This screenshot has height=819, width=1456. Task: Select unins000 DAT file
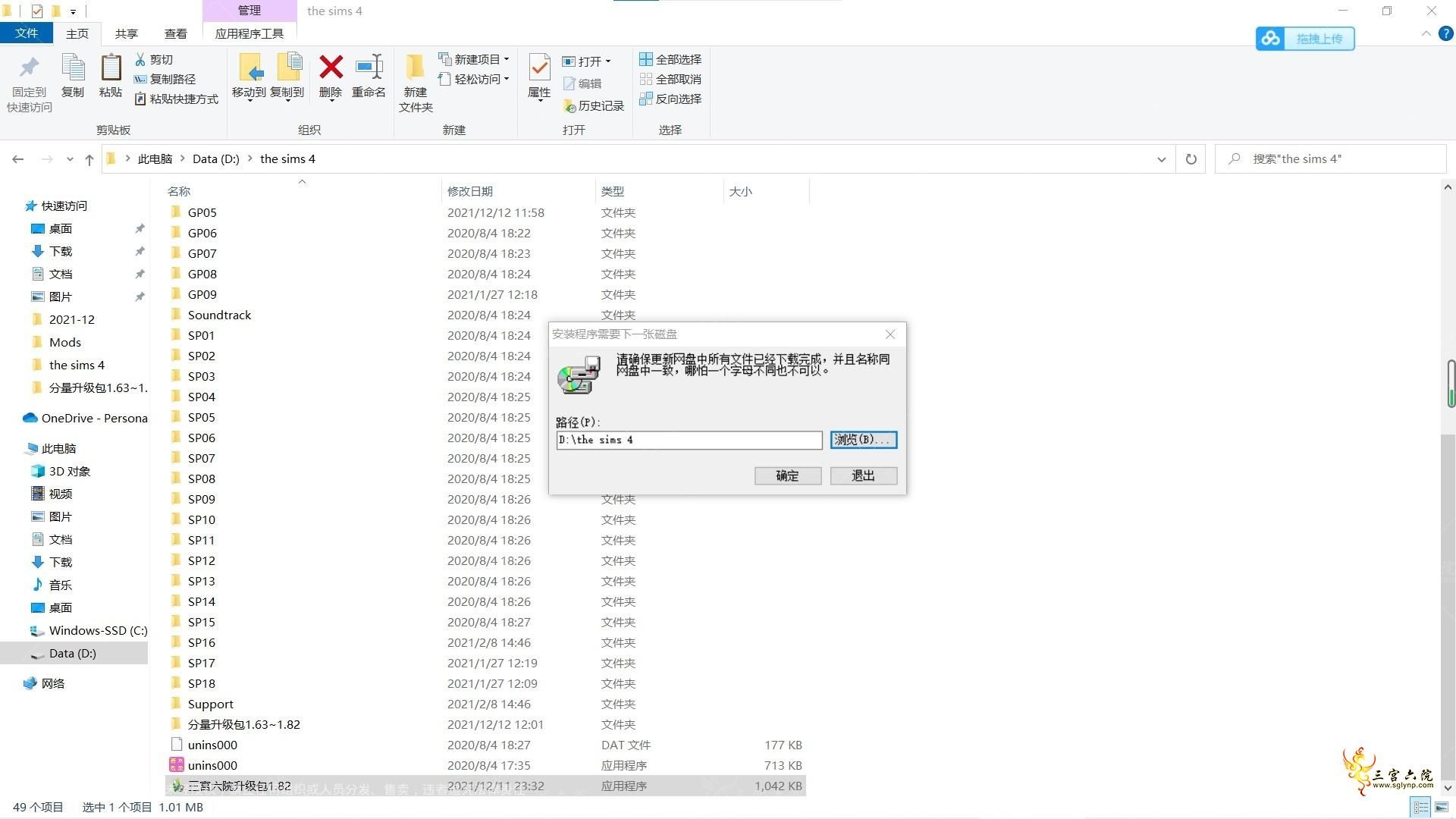pyautogui.click(x=485, y=745)
